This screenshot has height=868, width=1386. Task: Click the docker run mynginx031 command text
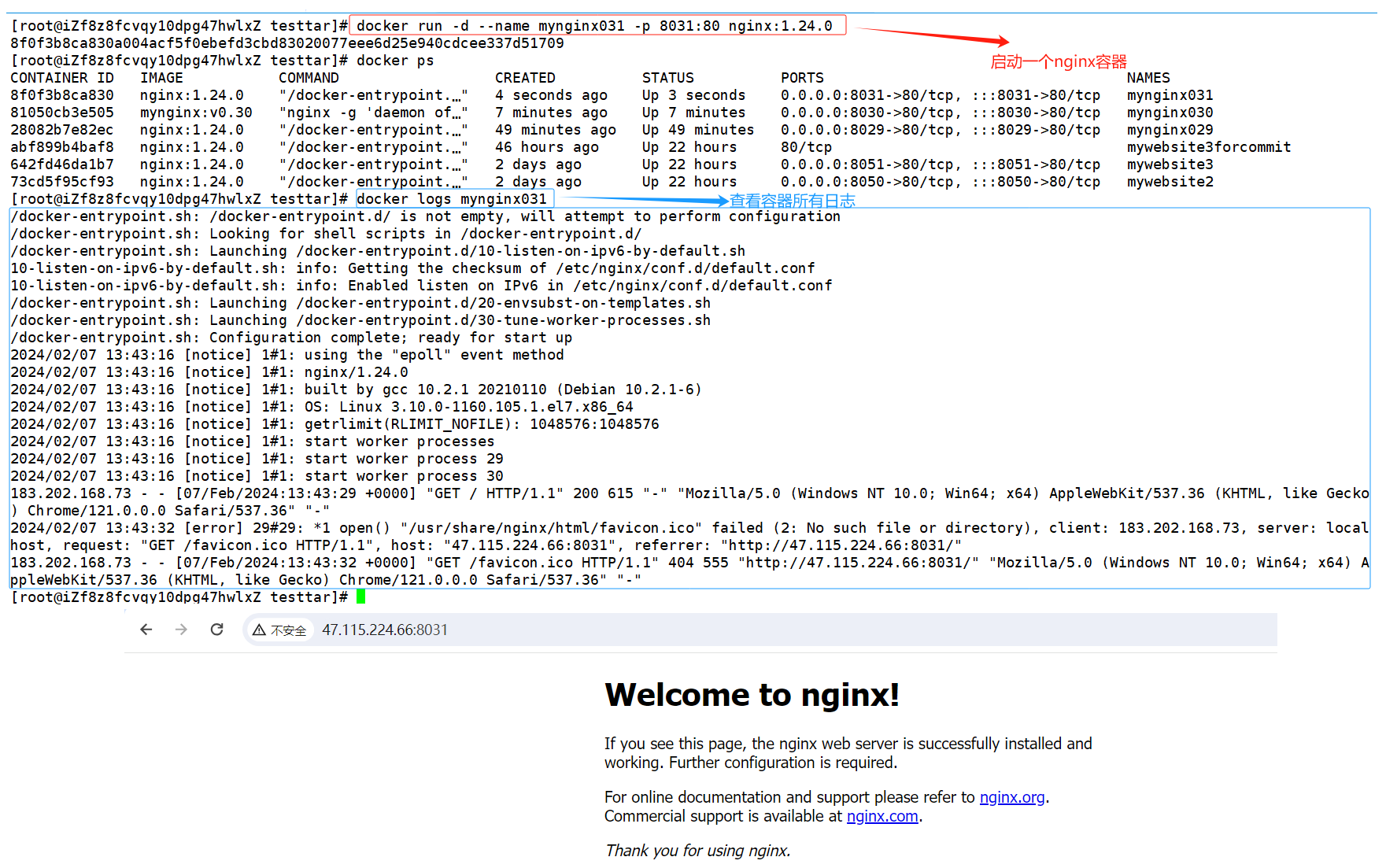pyautogui.click(x=594, y=26)
